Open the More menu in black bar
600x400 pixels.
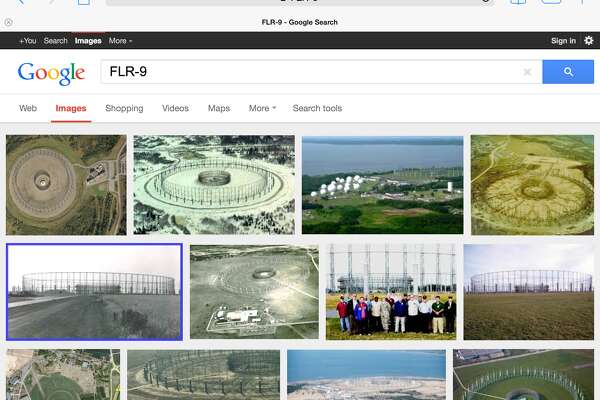(120, 41)
